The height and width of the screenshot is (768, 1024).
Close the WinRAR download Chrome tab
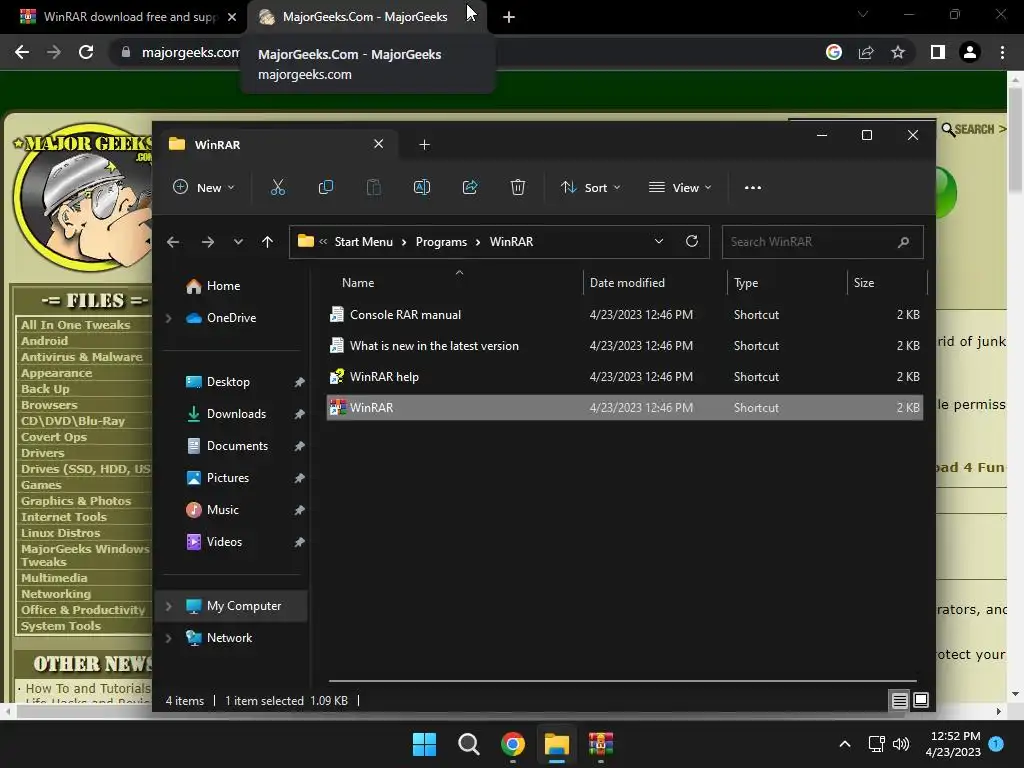[x=232, y=17]
